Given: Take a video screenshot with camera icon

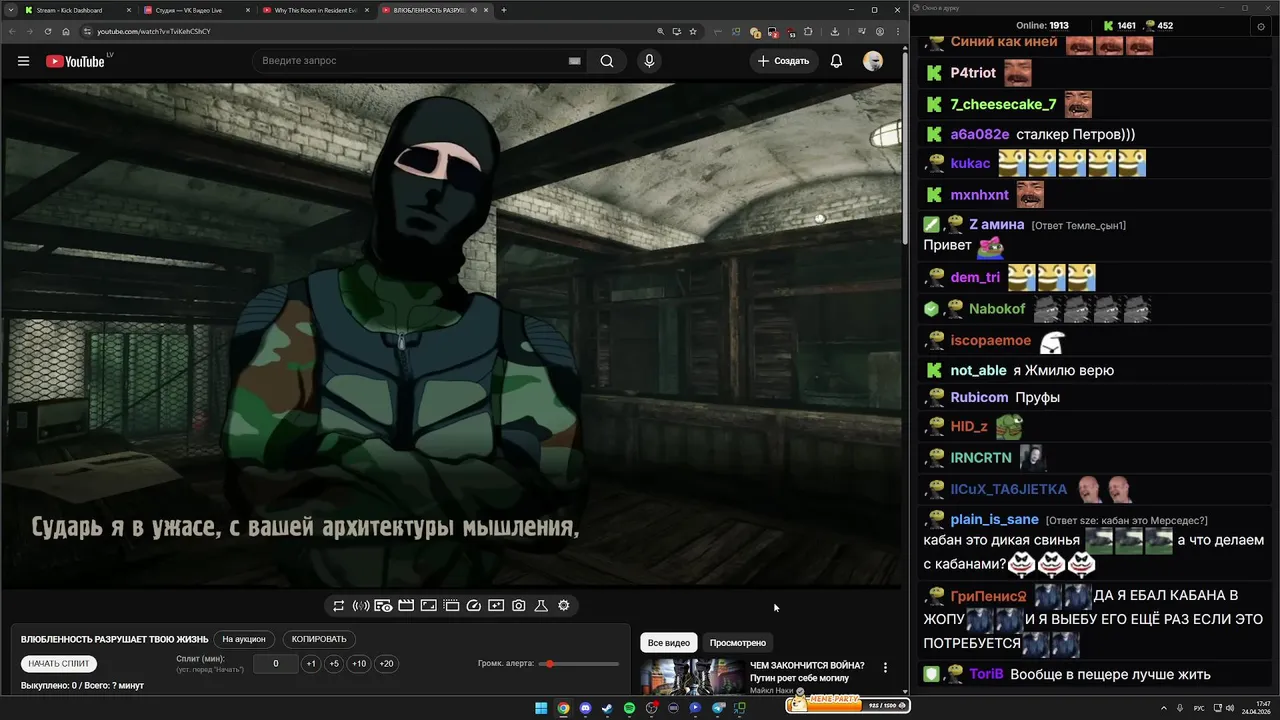Looking at the screenshot, I should 519,606.
